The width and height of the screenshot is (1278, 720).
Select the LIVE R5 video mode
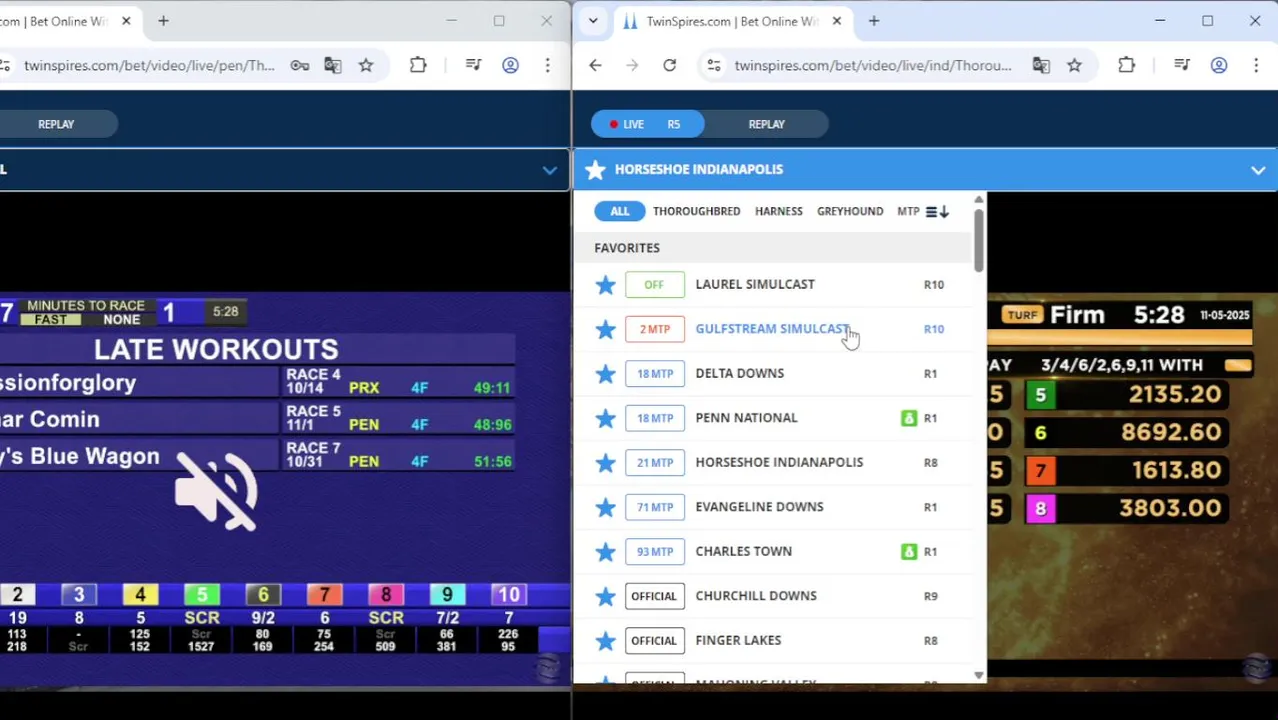(647, 124)
